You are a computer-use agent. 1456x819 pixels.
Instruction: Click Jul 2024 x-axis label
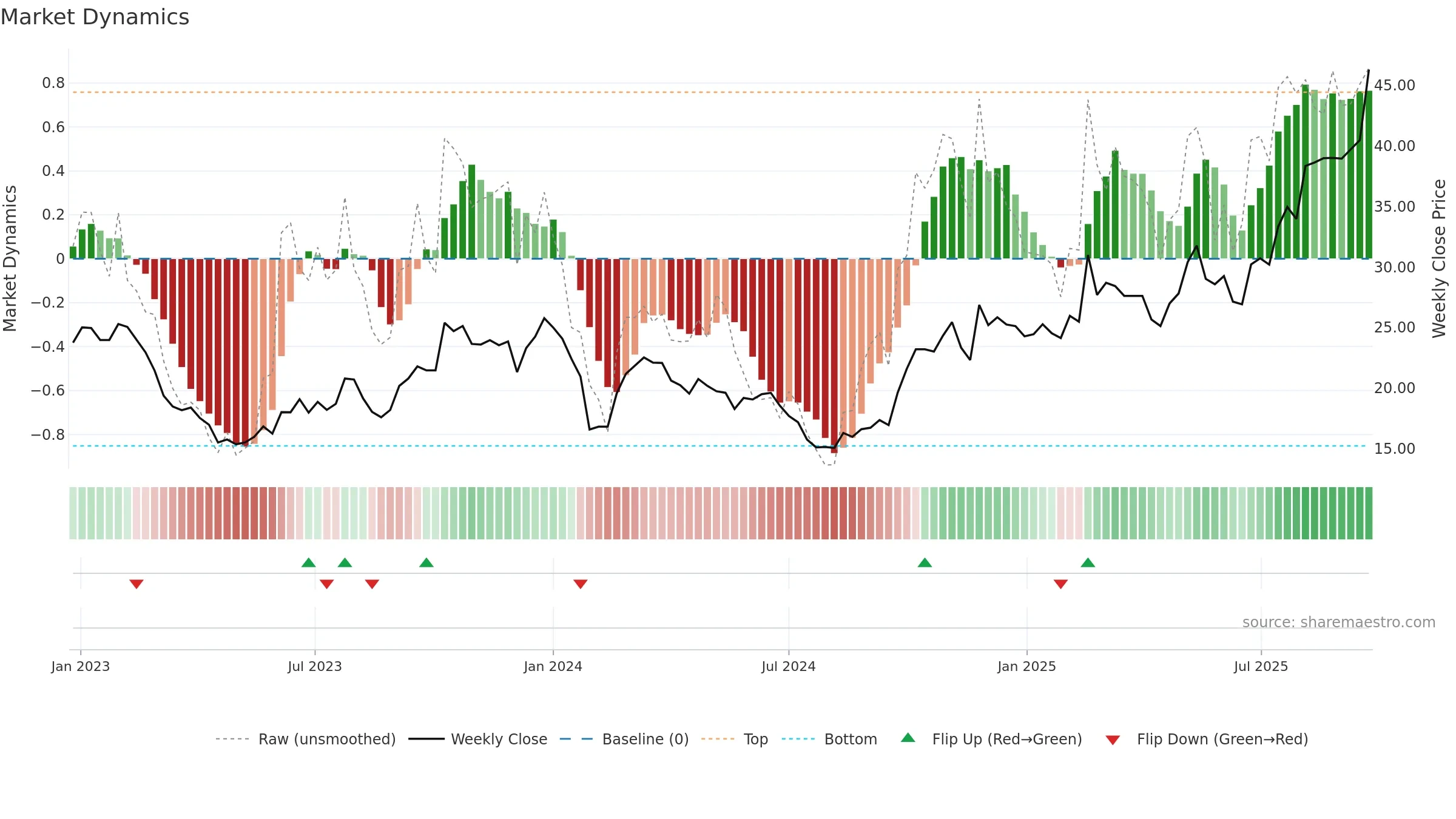[789, 666]
